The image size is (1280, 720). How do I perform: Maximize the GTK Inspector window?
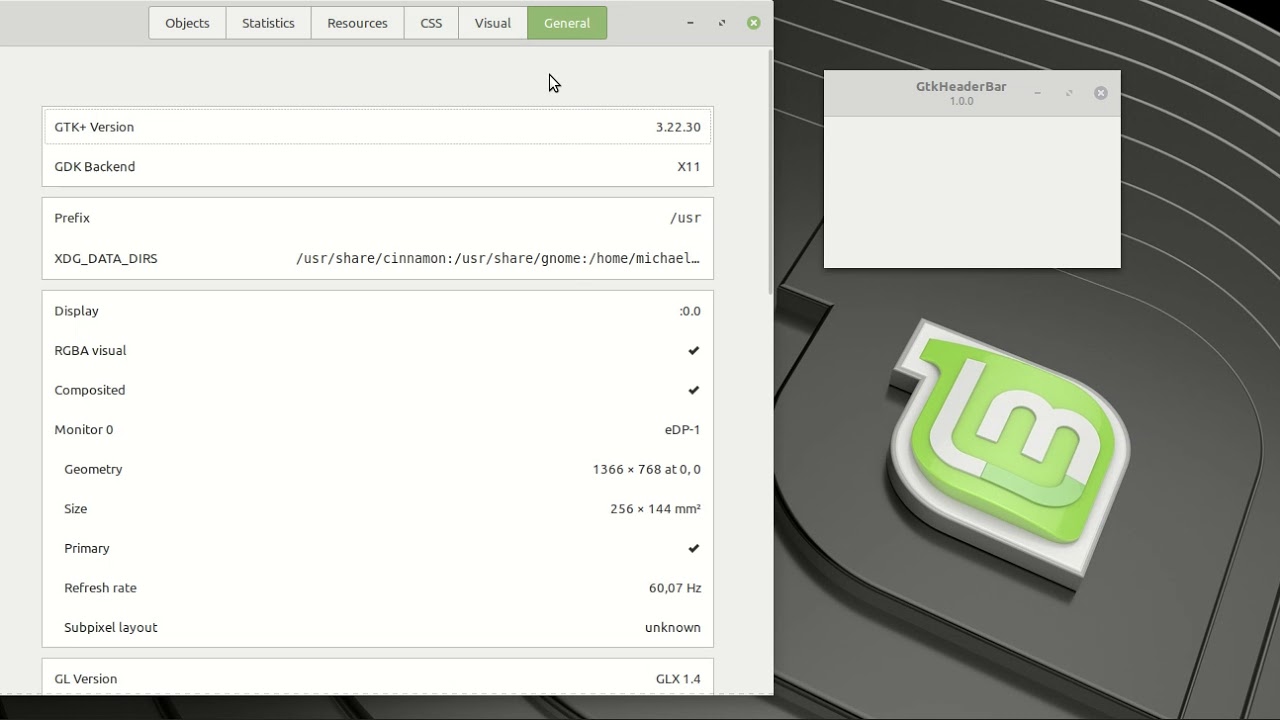click(722, 23)
